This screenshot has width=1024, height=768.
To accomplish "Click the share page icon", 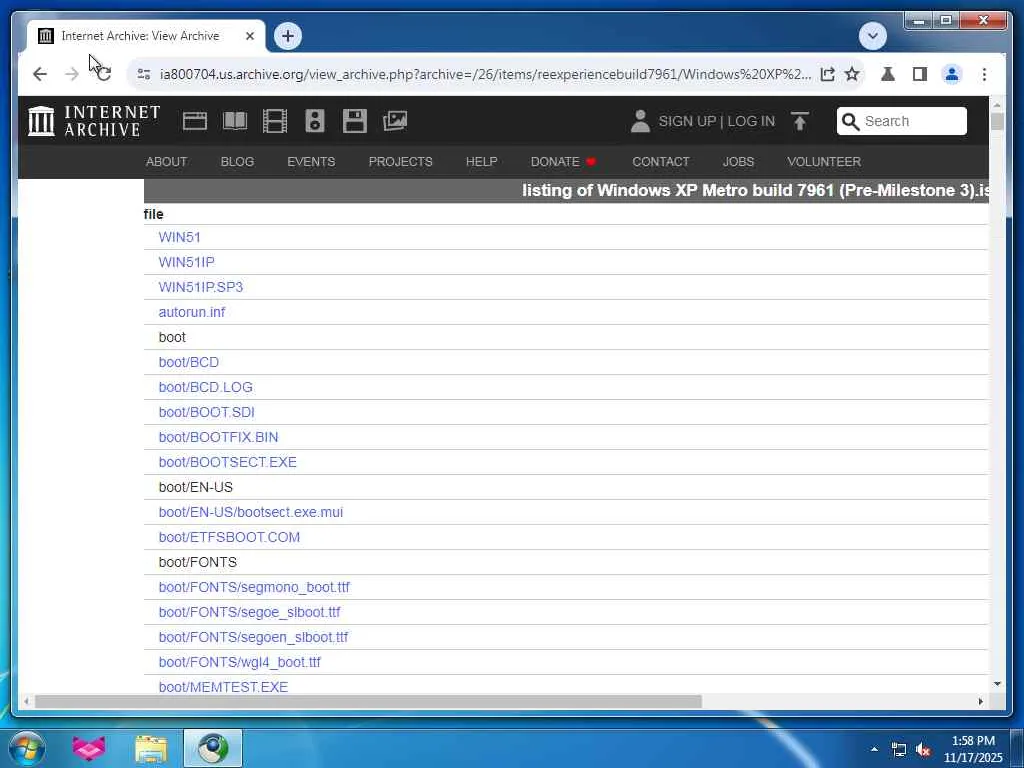I will pos(827,74).
